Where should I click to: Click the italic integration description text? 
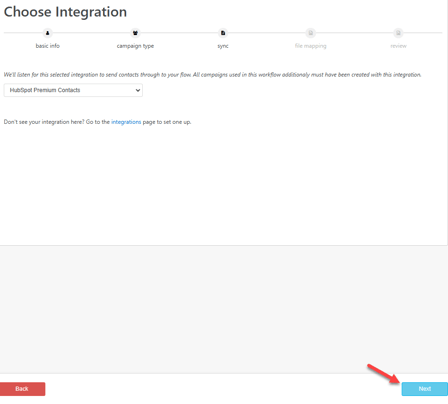(212, 75)
